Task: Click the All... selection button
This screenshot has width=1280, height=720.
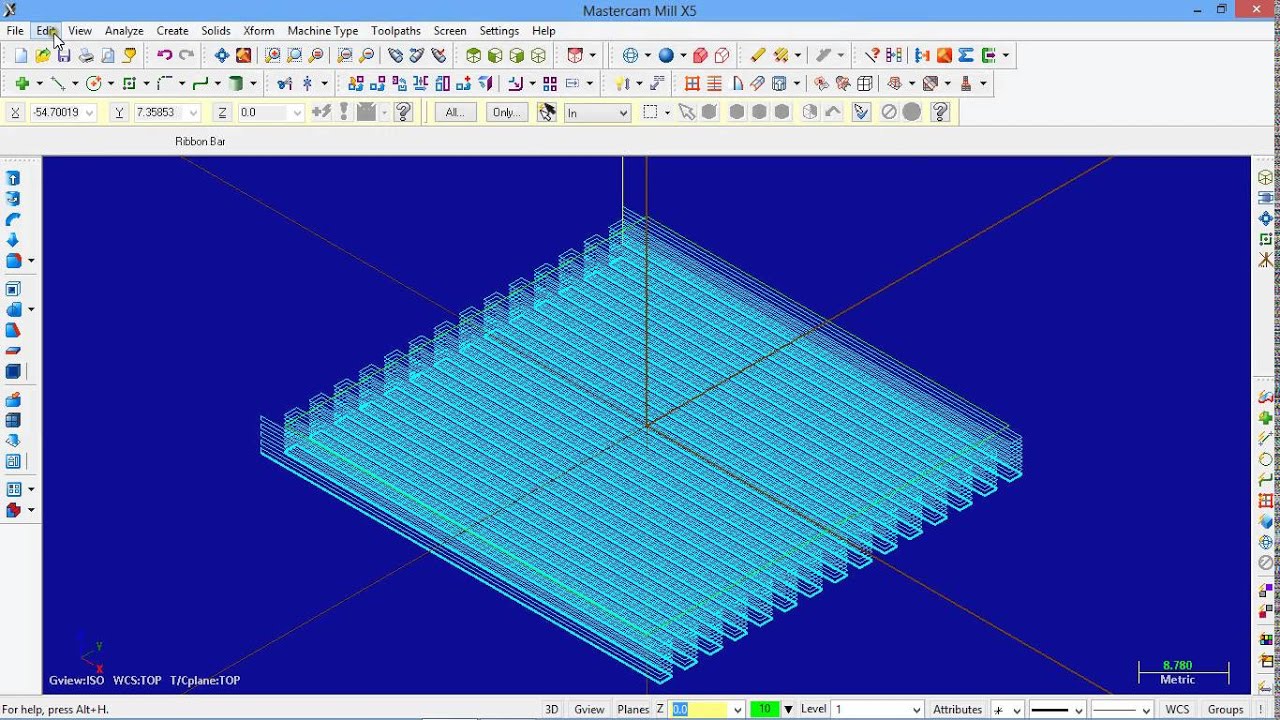Action: tap(455, 112)
